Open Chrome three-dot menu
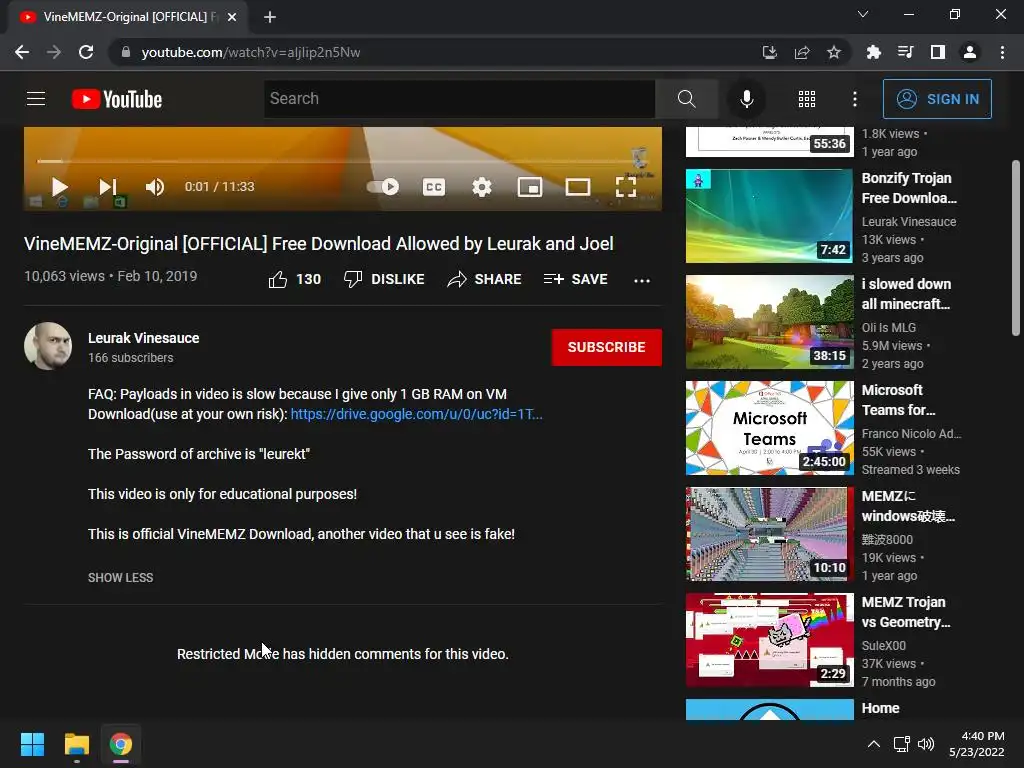The image size is (1024, 768). coord(1002,52)
